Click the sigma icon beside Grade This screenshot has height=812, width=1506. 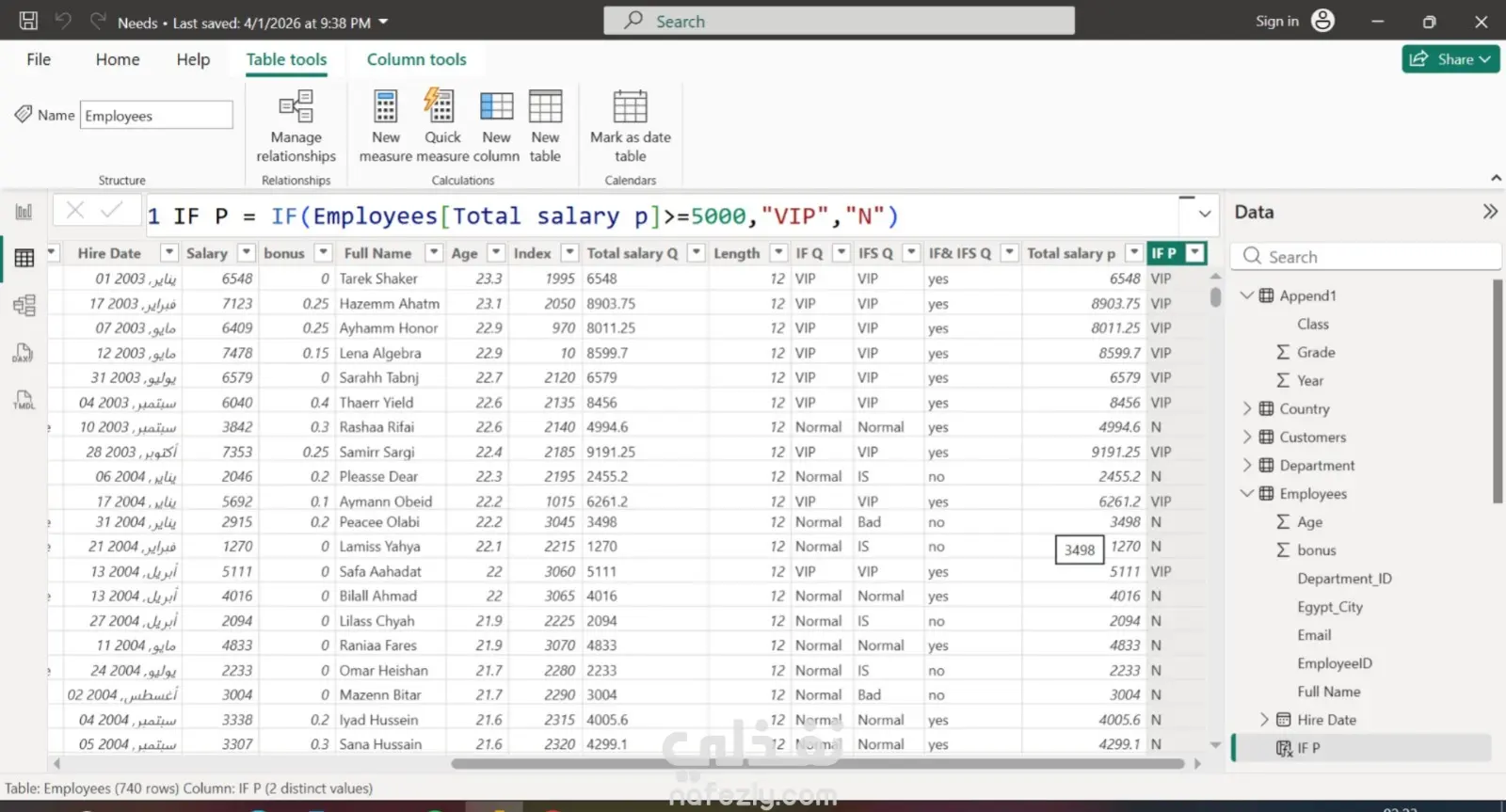[1283, 352]
